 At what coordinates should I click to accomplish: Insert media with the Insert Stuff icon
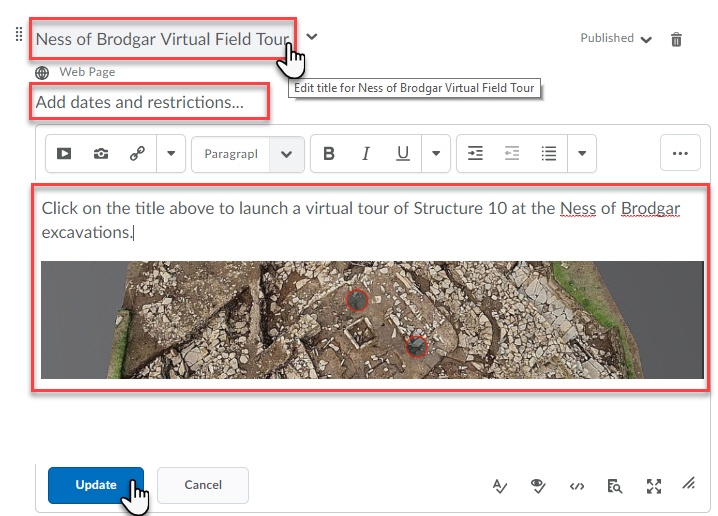[x=64, y=153]
